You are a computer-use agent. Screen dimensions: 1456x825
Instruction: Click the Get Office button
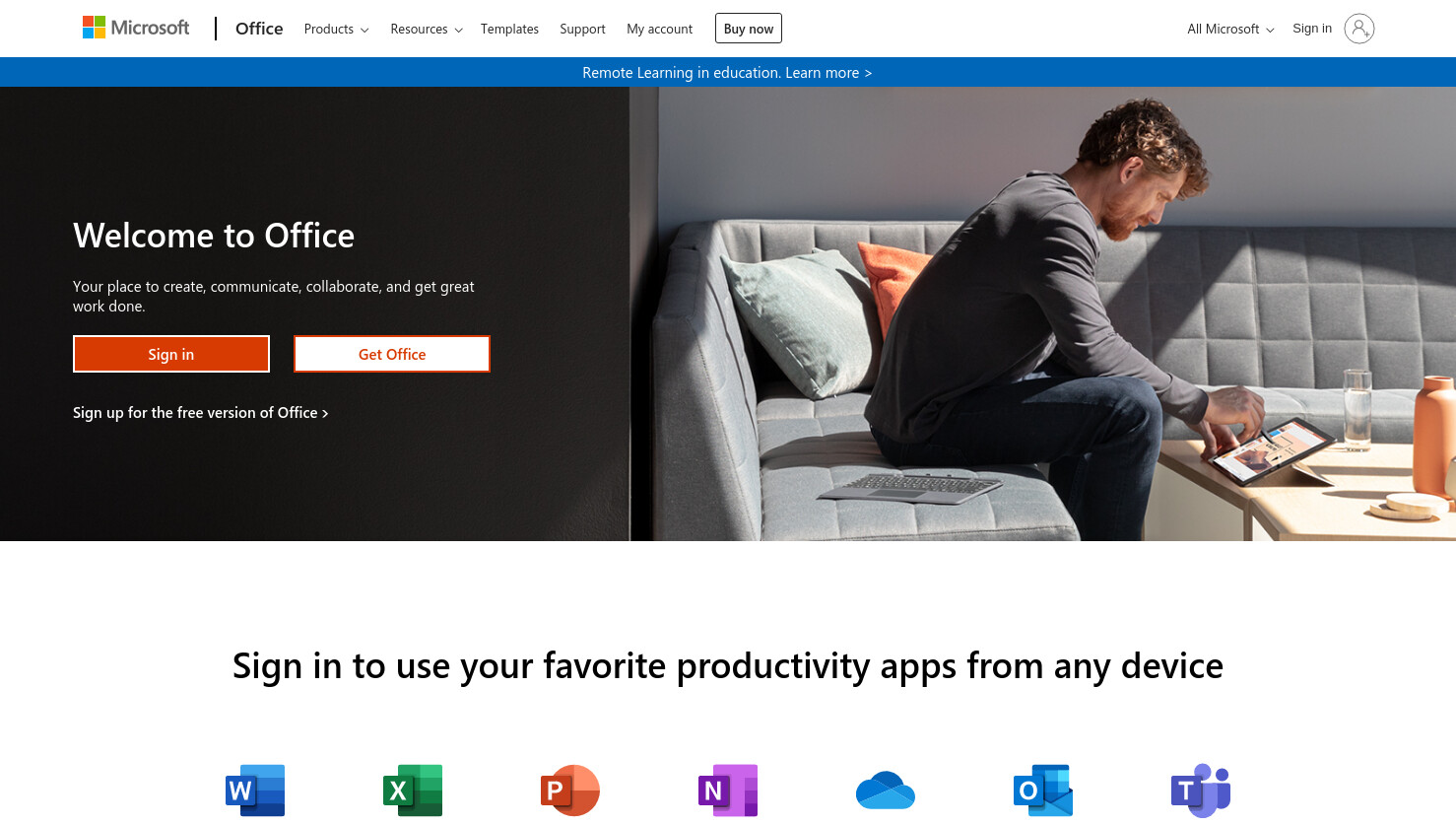pos(392,354)
